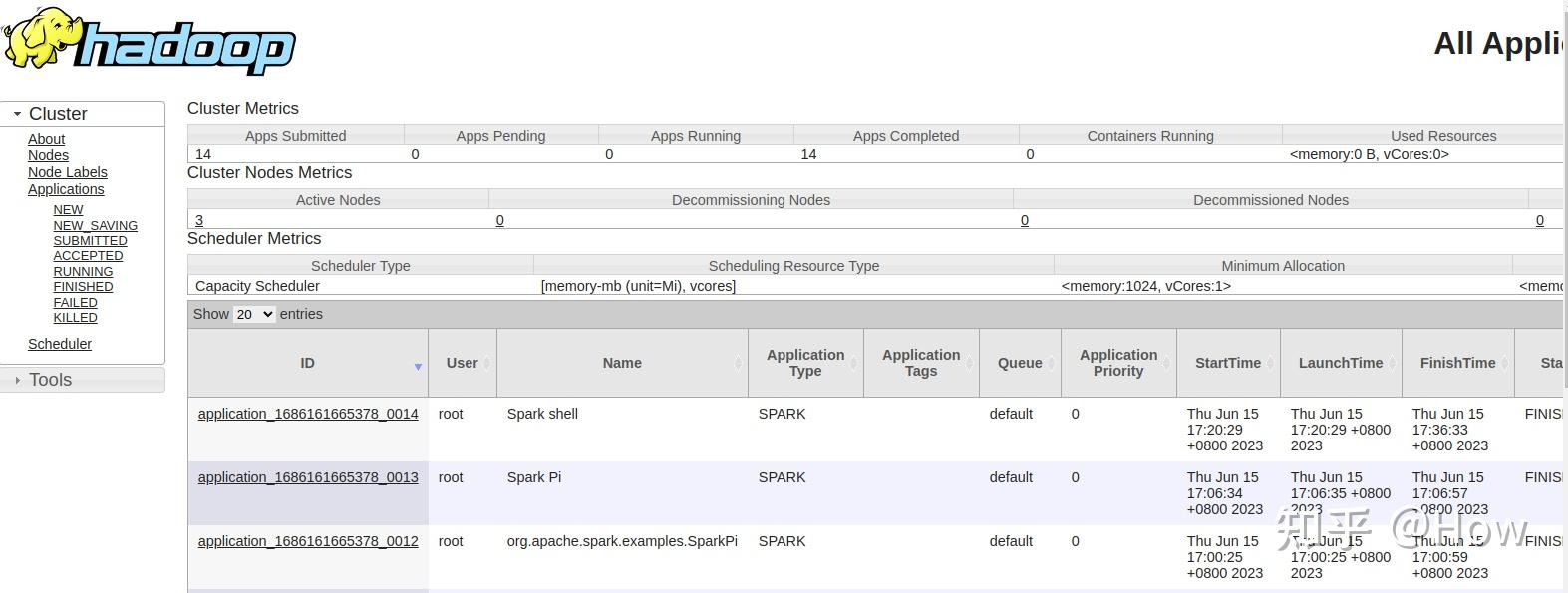Open application_1686161665378_0012 details
The width and height of the screenshot is (1568, 593).
[x=308, y=541]
